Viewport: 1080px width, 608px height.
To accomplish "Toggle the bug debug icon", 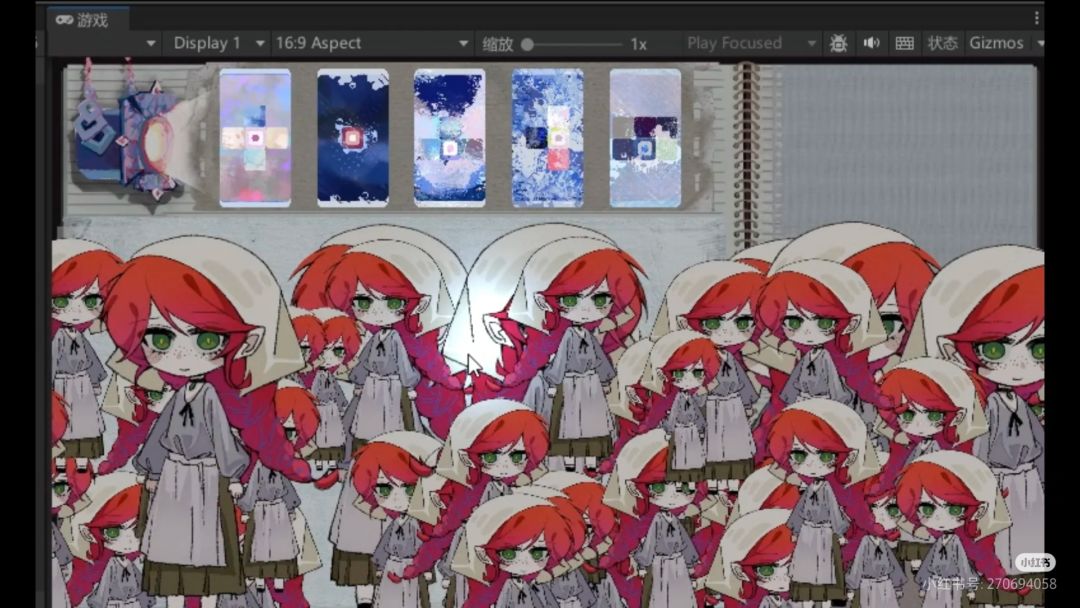I will pos(838,43).
